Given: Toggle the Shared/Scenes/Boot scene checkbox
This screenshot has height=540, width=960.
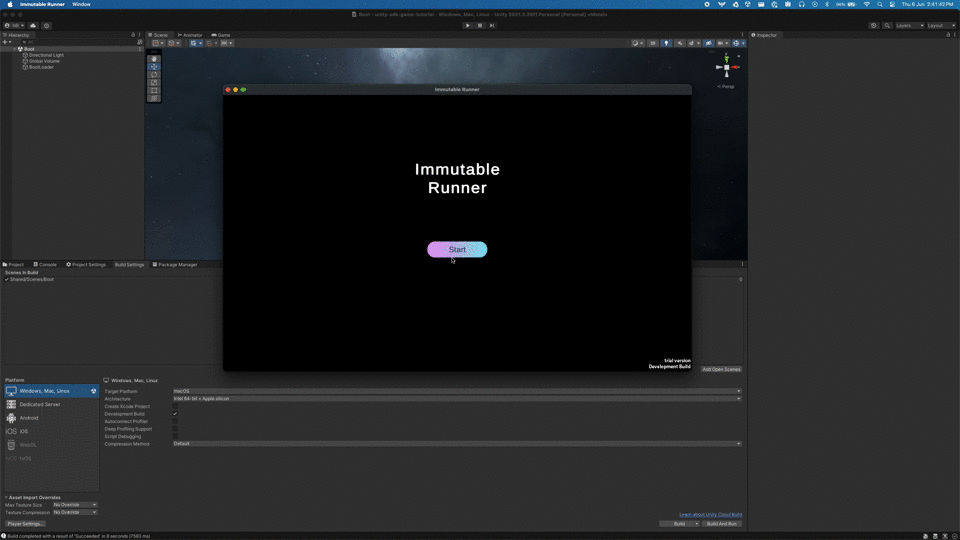Looking at the screenshot, I should [x=7, y=279].
